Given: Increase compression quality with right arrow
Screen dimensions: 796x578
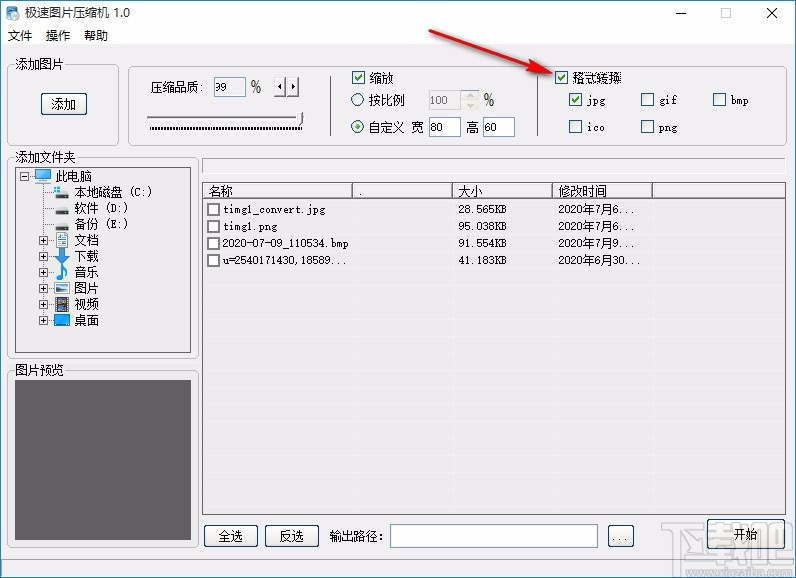Looking at the screenshot, I should pos(293,87).
